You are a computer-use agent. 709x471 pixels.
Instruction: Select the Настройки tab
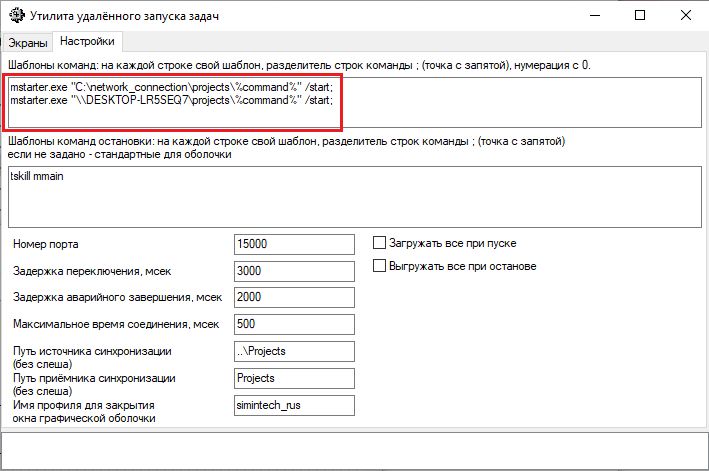coord(87,41)
